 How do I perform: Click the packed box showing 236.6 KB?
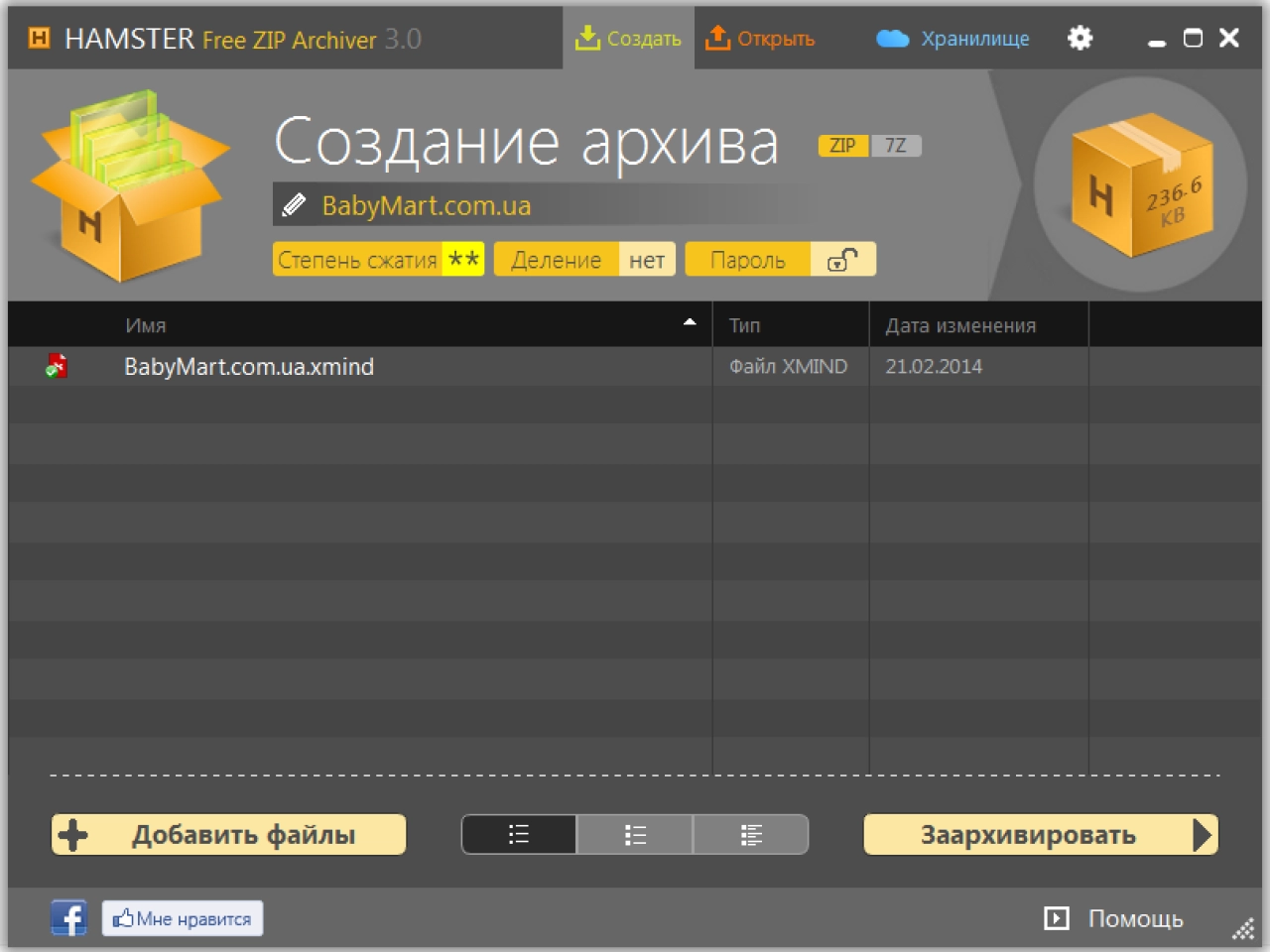[1141, 185]
